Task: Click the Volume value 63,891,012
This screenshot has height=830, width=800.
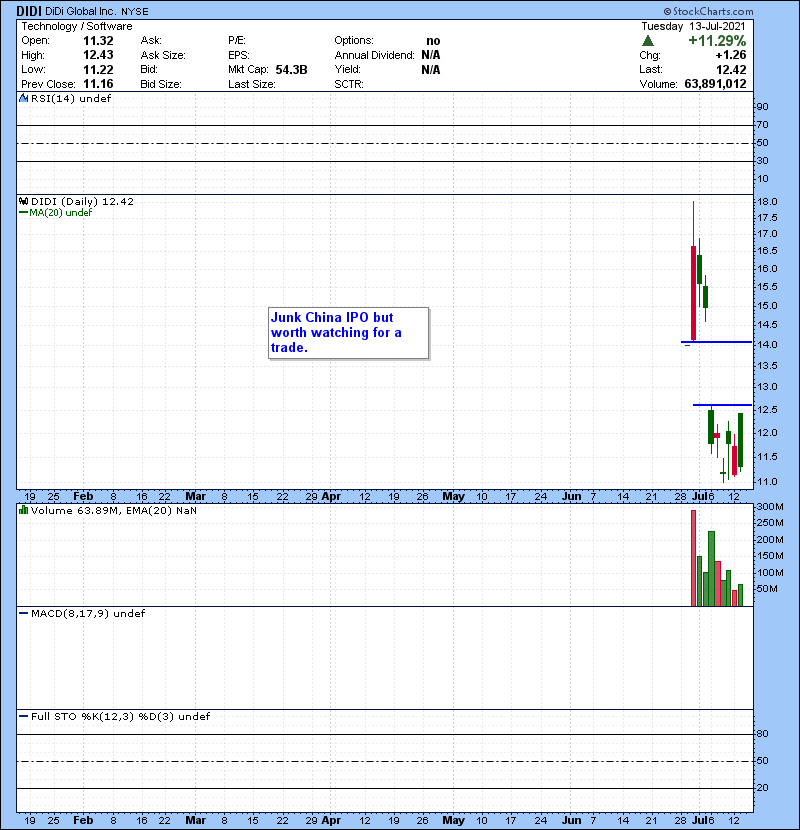Action: click(715, 84)
